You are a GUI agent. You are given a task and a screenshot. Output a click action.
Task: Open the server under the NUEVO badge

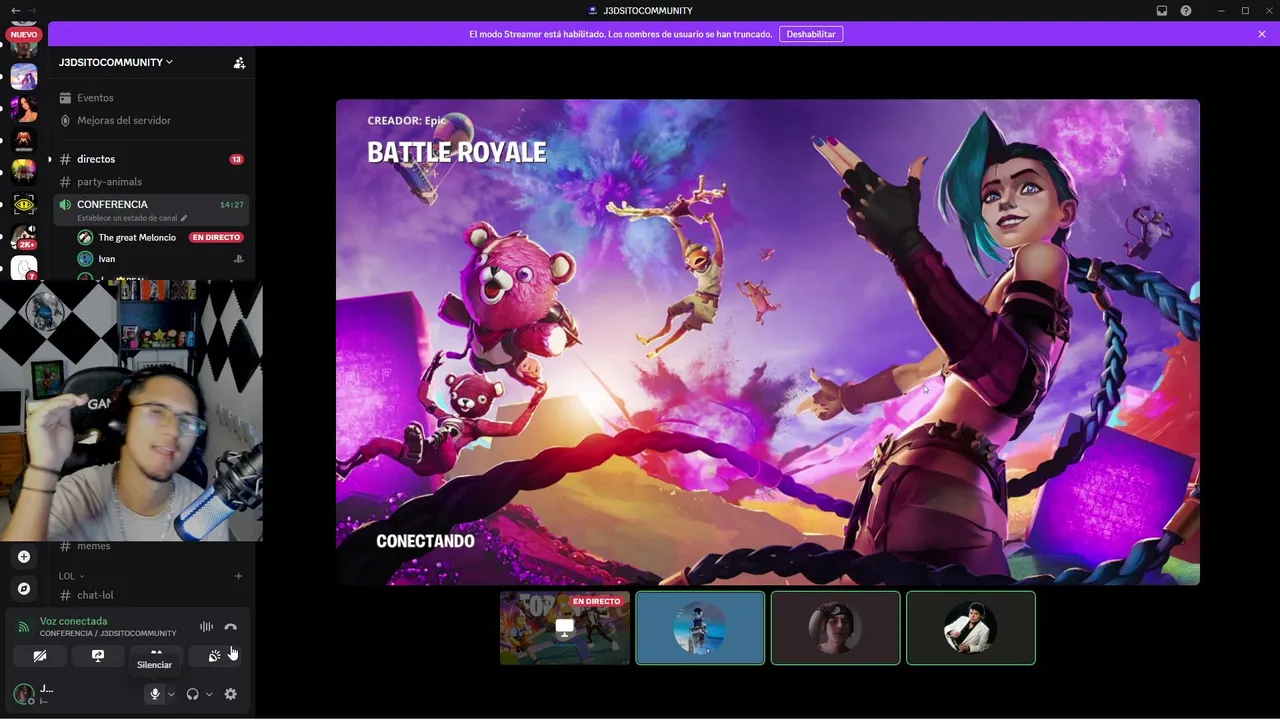(24, 46)
